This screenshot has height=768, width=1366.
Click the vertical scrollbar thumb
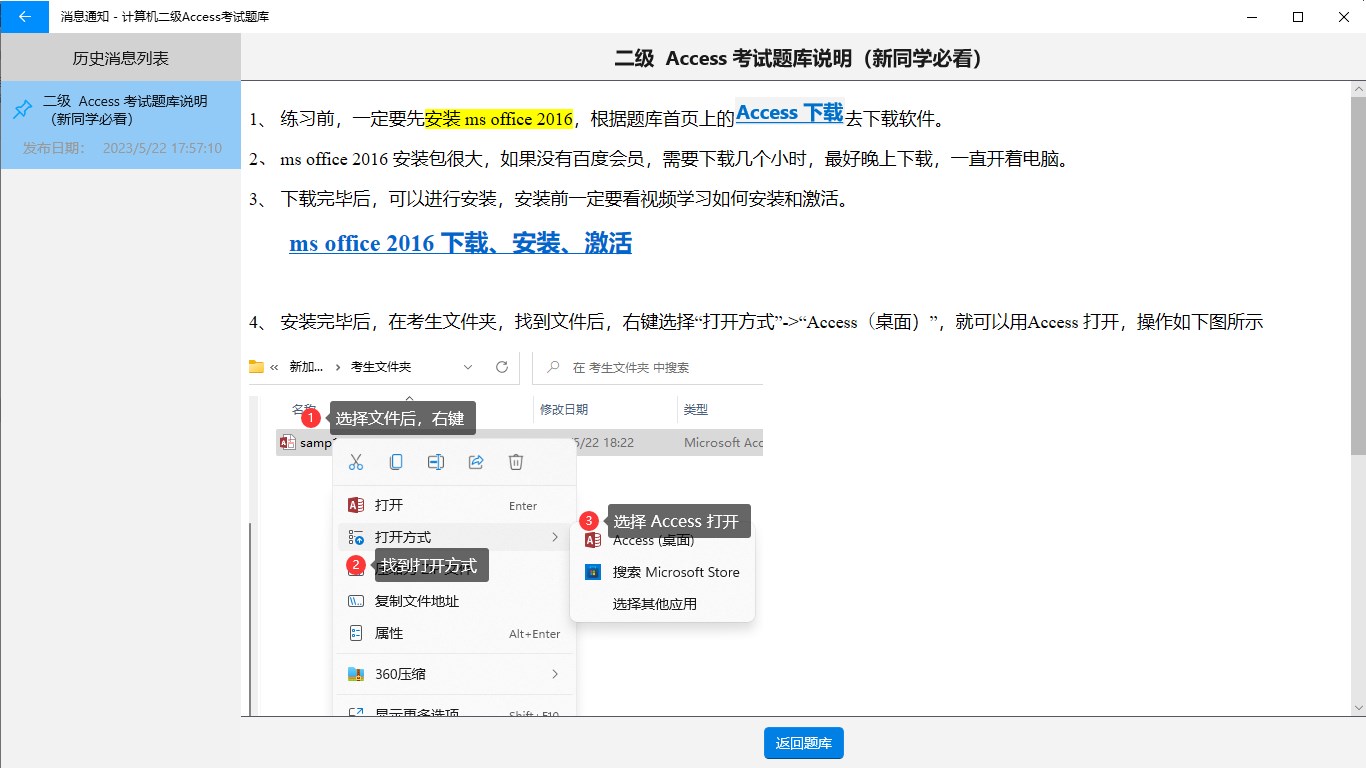point(1358,275)
